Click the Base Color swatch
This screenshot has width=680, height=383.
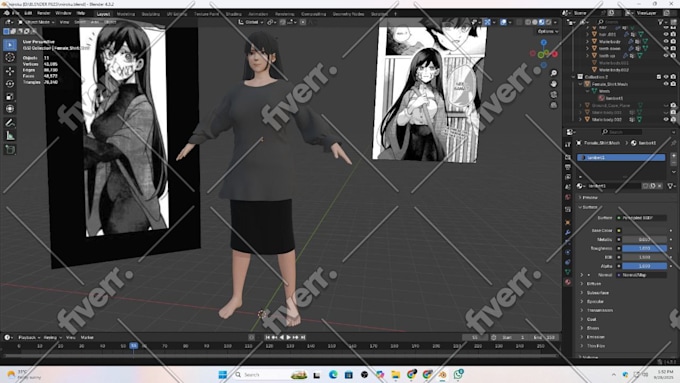645,230
